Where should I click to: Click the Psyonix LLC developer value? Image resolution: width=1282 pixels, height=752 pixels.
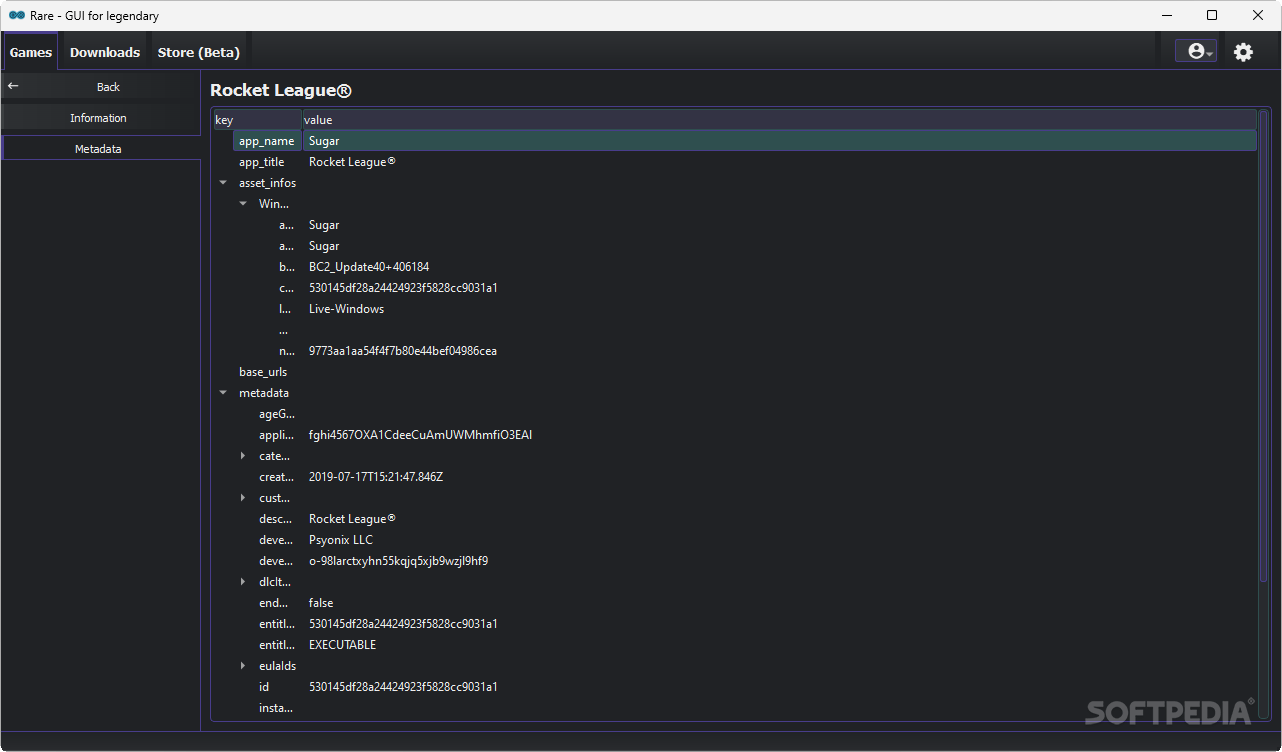coord(341,540)
